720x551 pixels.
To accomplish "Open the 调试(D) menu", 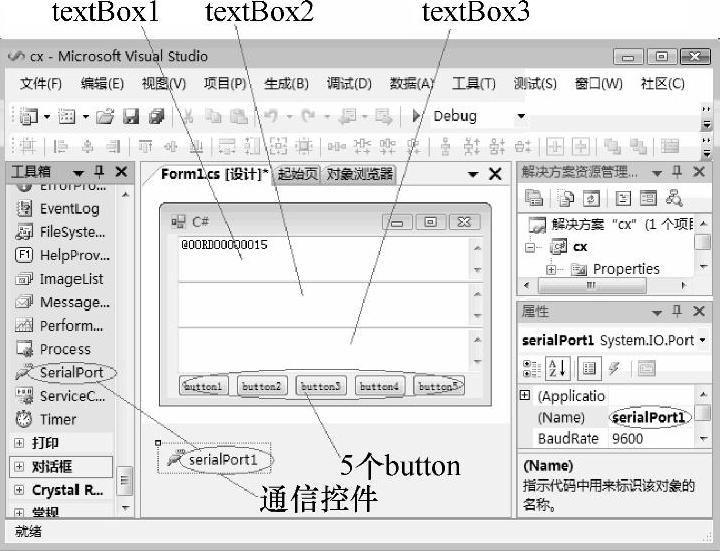I will coord(349,84).
